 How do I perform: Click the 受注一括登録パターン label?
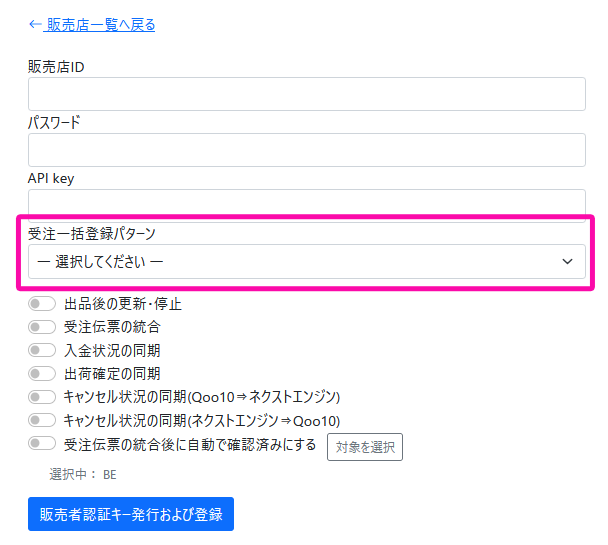click(x=92, y=234)
